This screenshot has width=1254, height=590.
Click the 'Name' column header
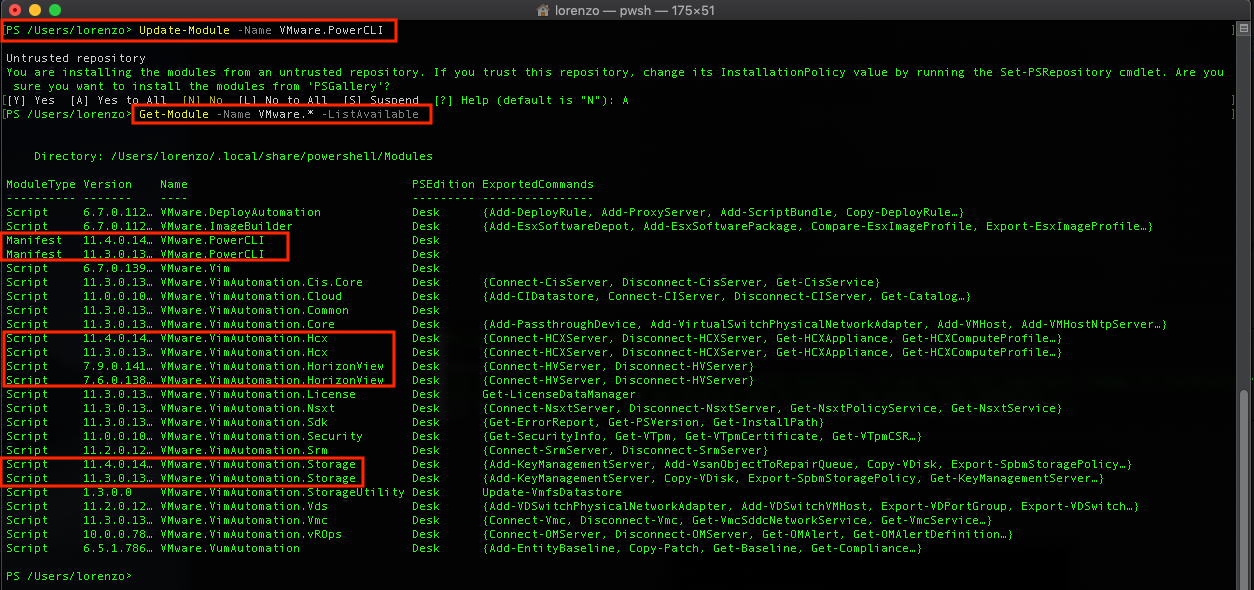pyautogui.click(x=174, y=184)
